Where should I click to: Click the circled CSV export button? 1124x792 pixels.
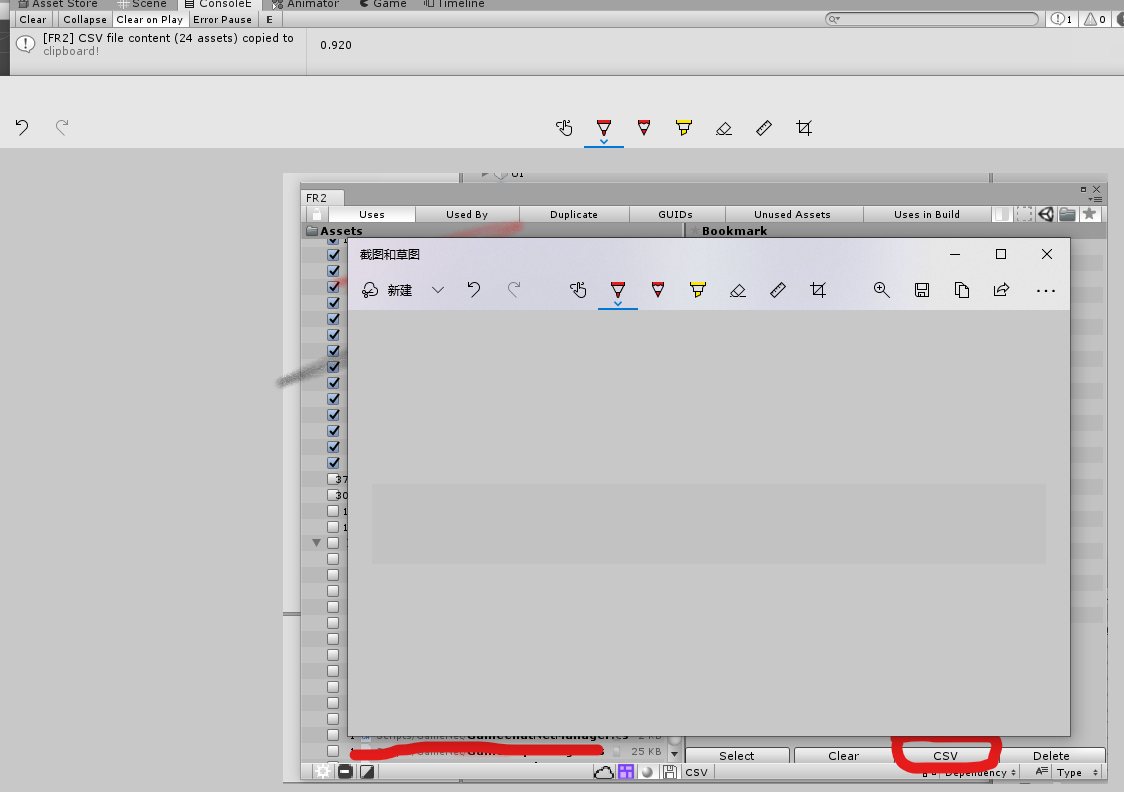[944, 755]
